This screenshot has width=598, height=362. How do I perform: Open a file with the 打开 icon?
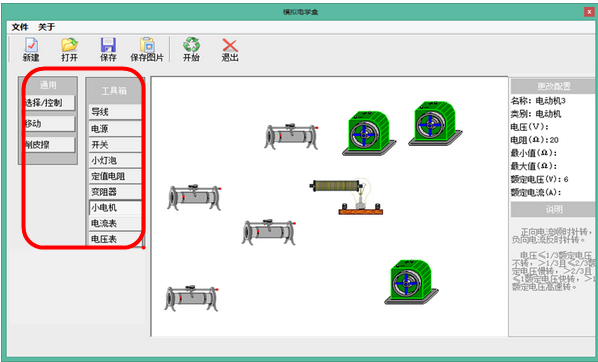[x=70, y=45]
